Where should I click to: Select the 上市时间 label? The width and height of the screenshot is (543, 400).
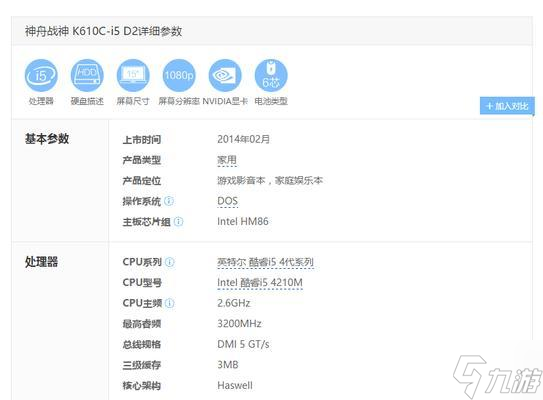tap(142, 140)
